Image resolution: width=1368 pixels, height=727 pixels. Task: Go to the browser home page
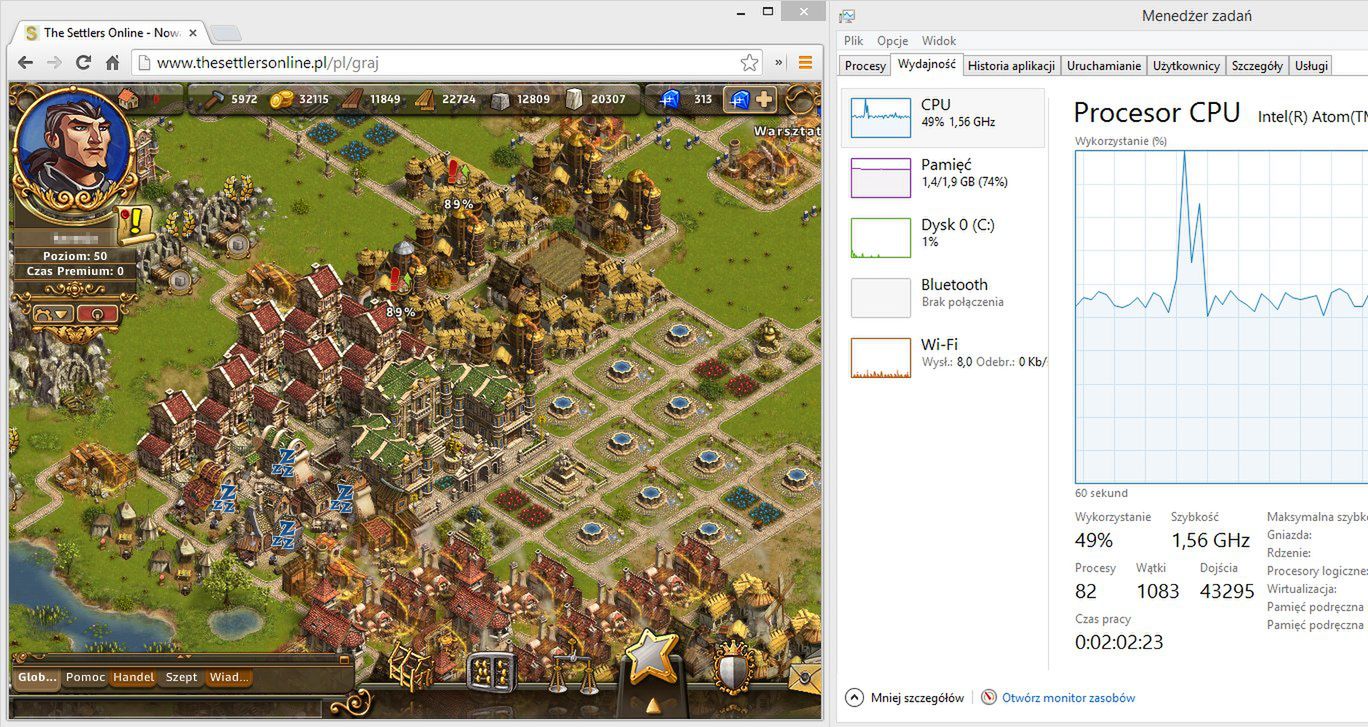coord(113,63)
